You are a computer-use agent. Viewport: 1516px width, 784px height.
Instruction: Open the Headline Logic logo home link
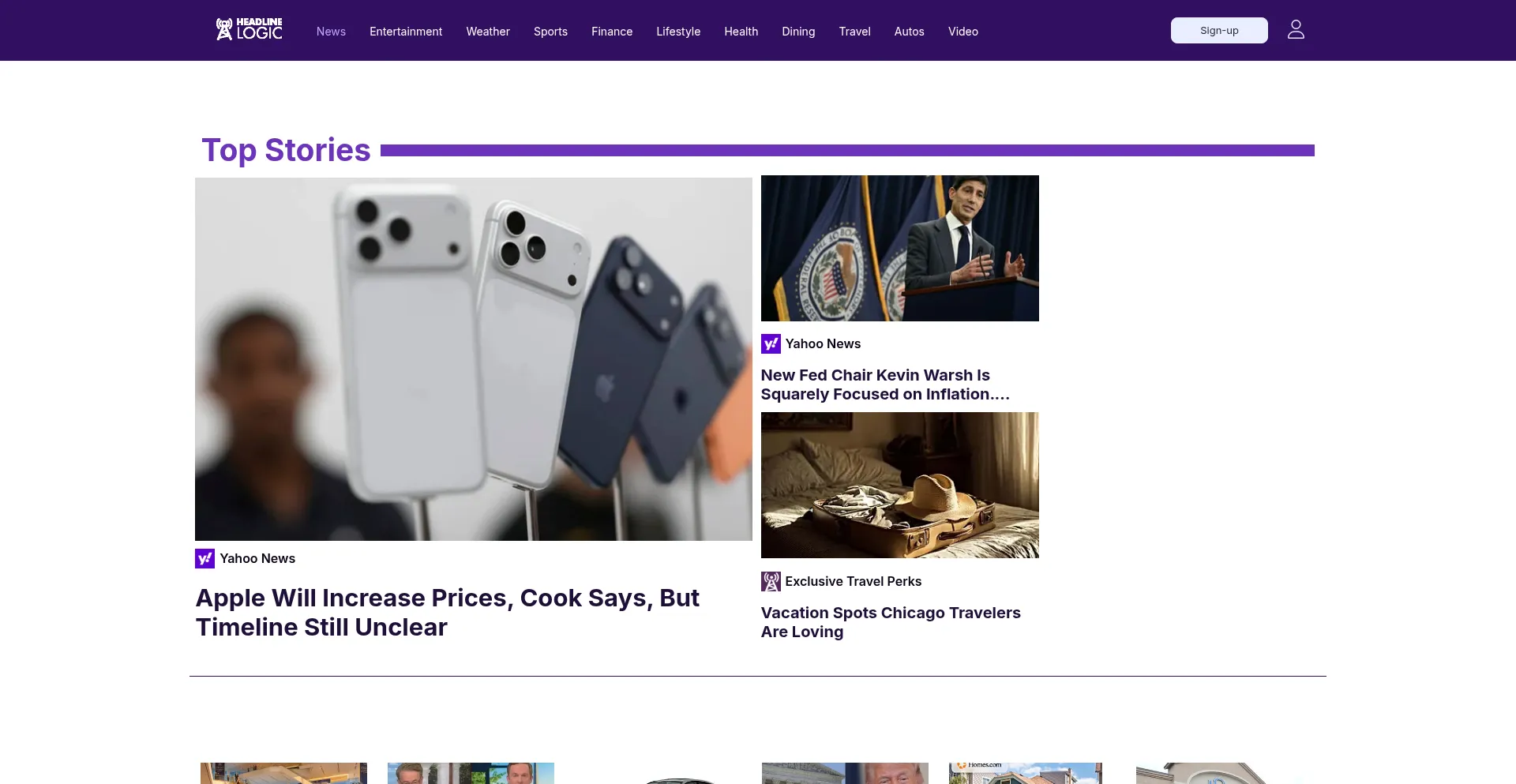pyautogui.click(x=249, y=30)
